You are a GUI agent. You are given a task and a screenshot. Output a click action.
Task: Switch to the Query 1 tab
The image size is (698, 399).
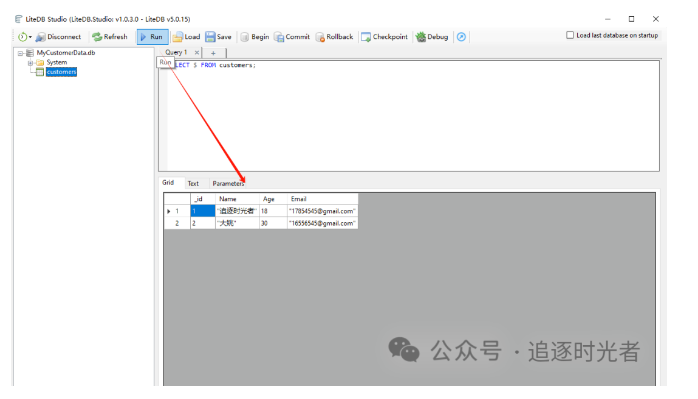tap(176, 53)
